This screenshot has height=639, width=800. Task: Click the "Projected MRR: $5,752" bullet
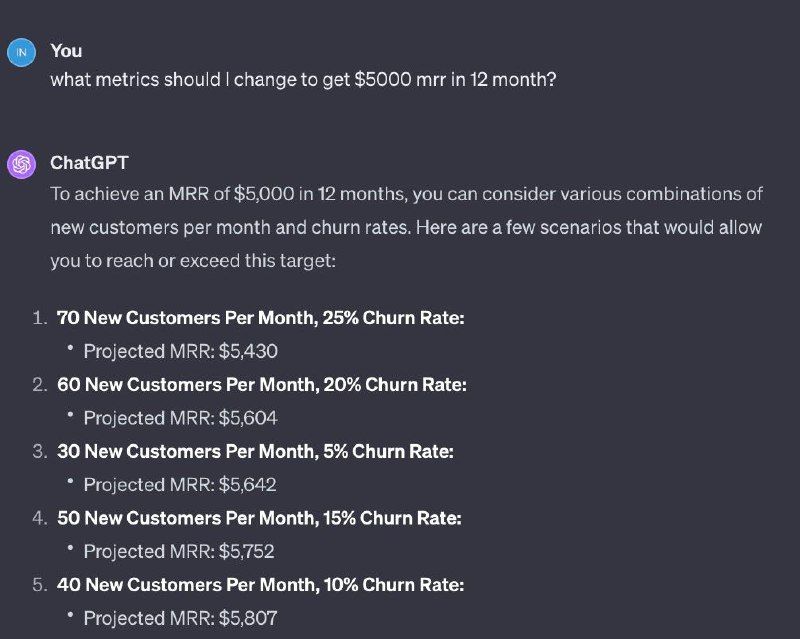click(179, 551)
